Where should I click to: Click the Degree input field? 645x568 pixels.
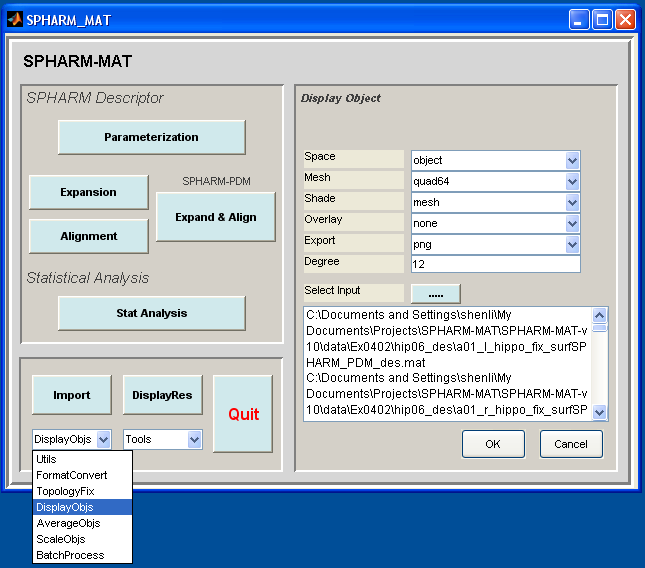pyautogui.click(x=496, y=264)
